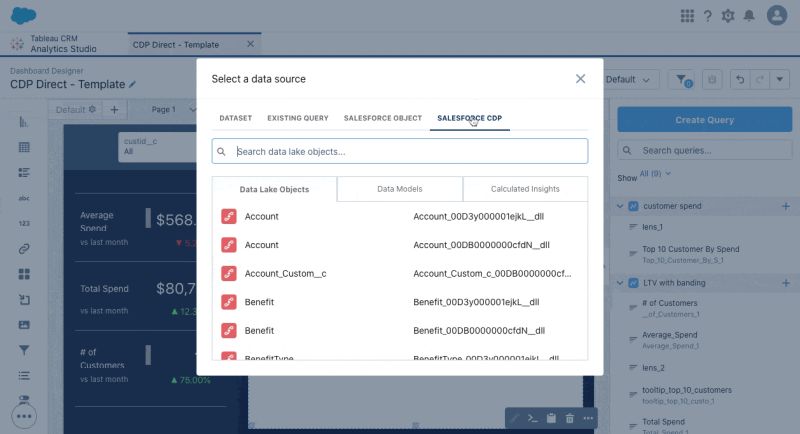Add the chart widget from sidebar

coord(23,122)
